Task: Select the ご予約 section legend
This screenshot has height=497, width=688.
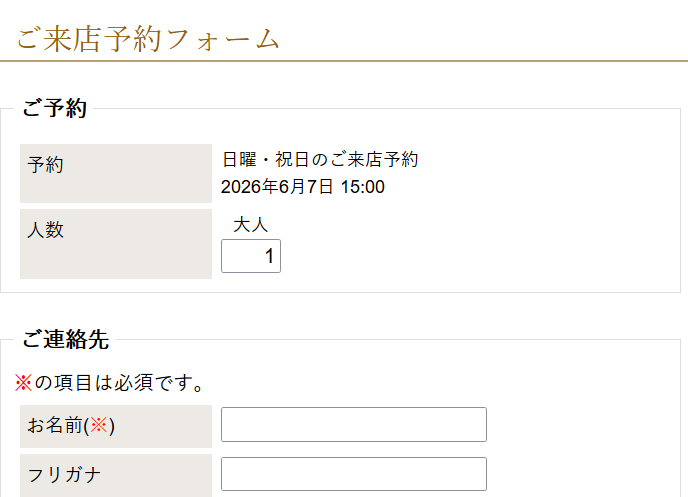Action: (54, 109)
